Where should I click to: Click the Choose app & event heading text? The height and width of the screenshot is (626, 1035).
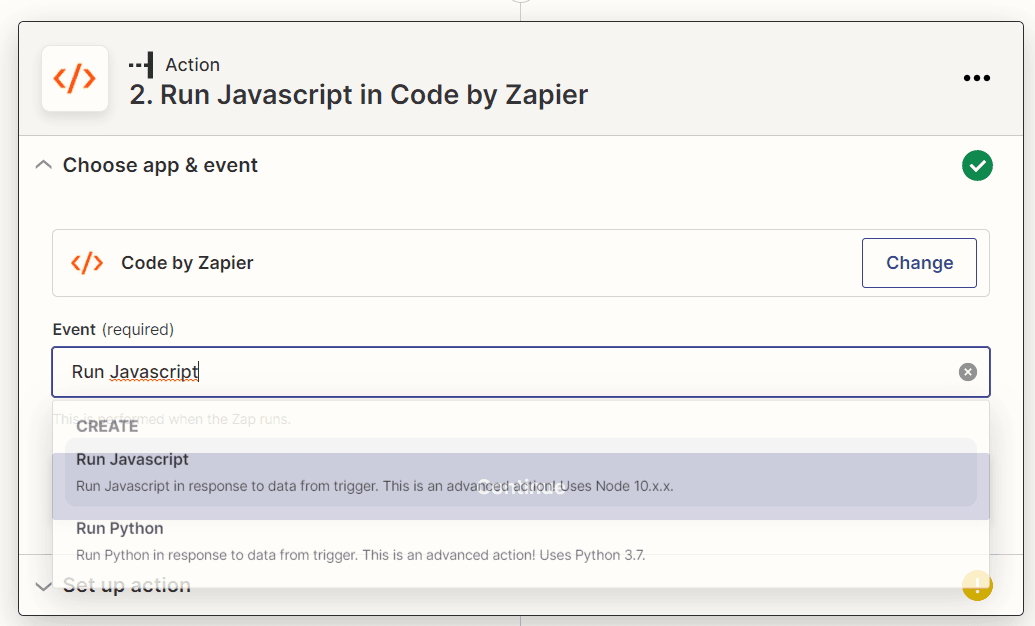[160, 165]
